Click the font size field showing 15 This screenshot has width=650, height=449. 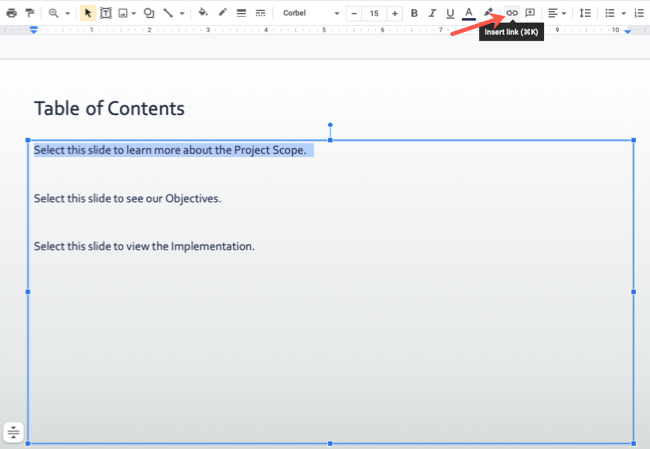(374, 13)
